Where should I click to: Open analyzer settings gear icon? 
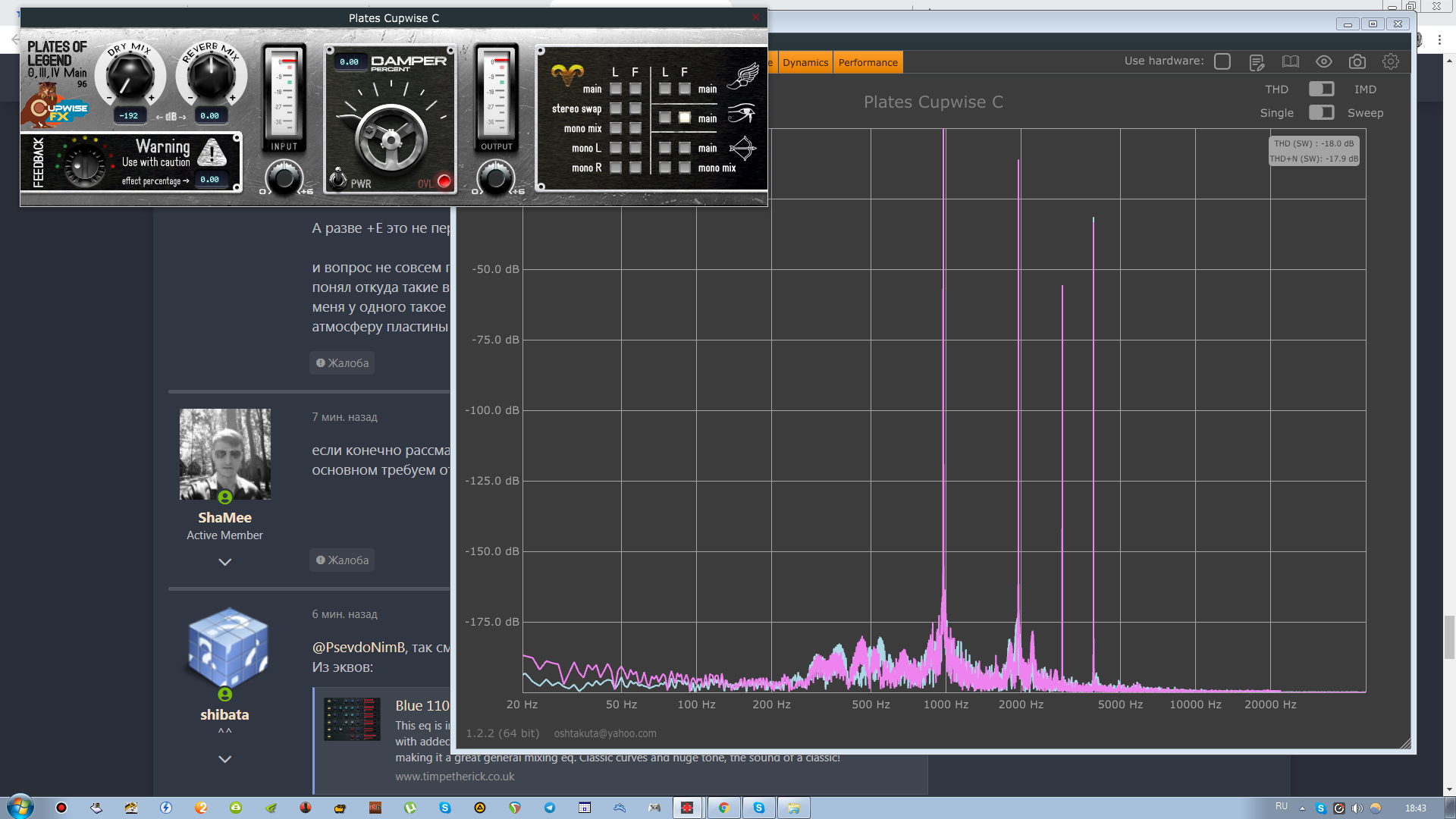click(1390, 62)
